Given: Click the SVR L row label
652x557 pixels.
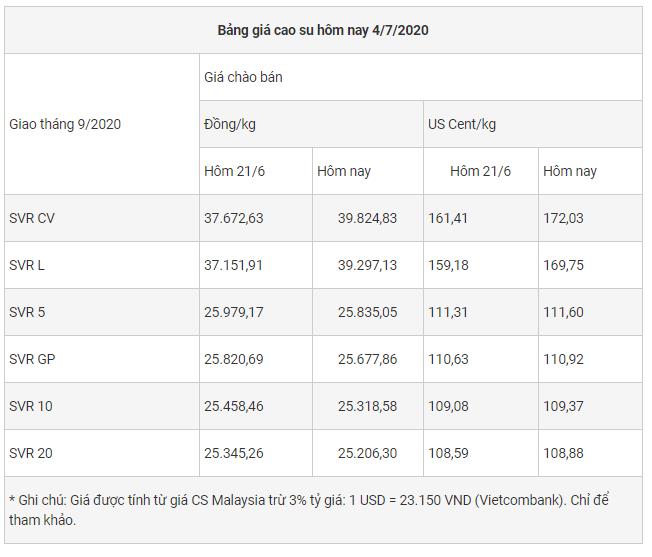Looking at the screenshot, I should tap(27, 265).
